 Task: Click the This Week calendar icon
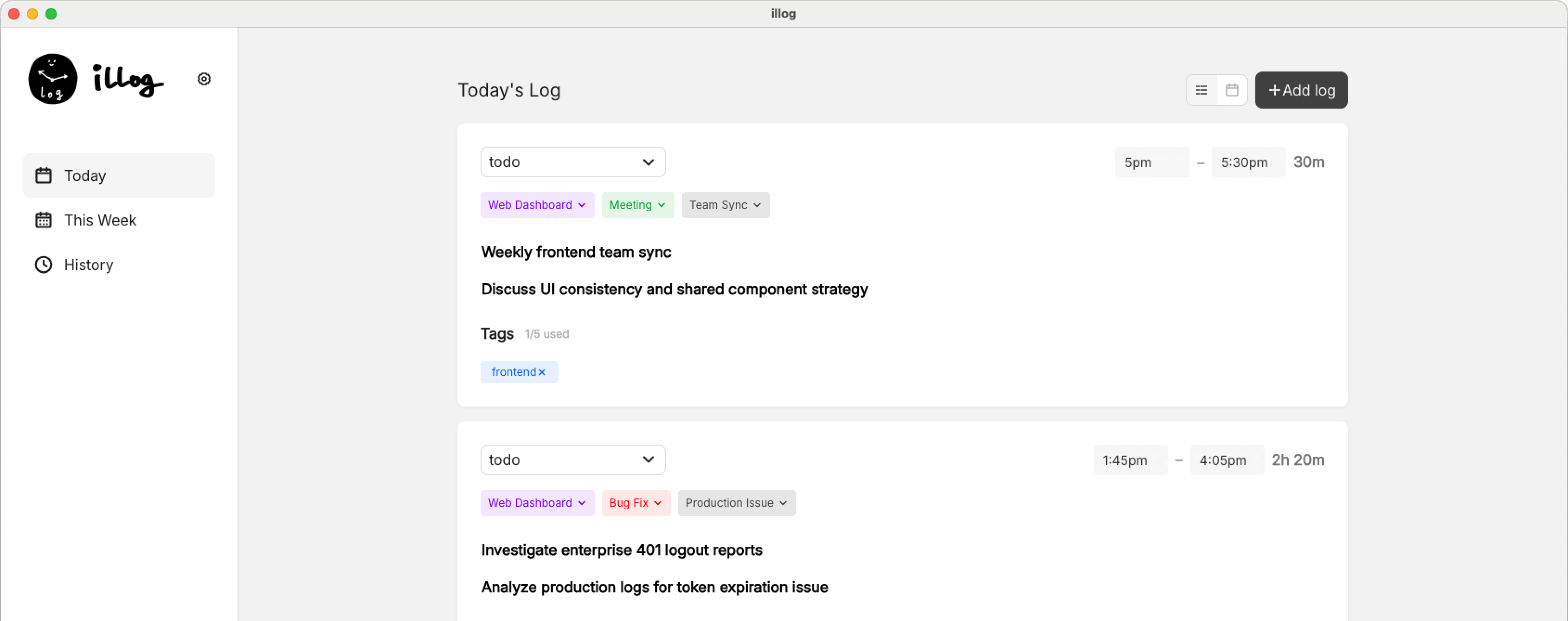pos(43,220)
